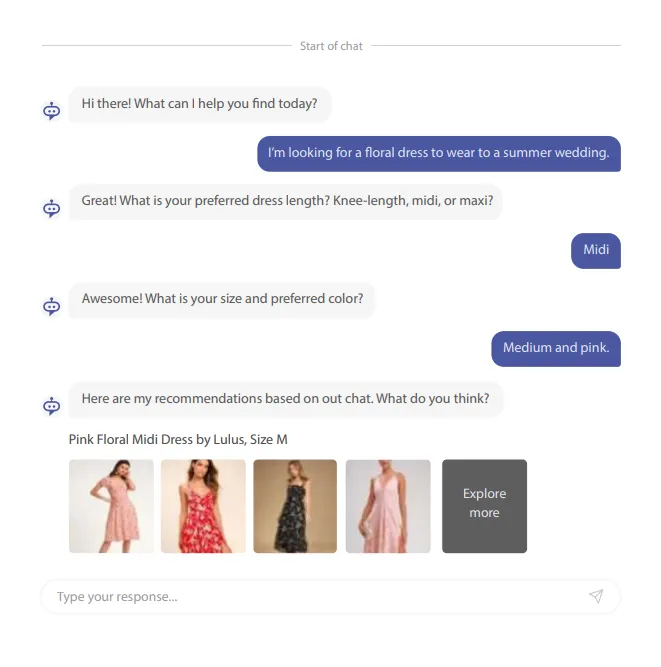
Task: Click the Start of chat divider label
Action: point(331,46)
